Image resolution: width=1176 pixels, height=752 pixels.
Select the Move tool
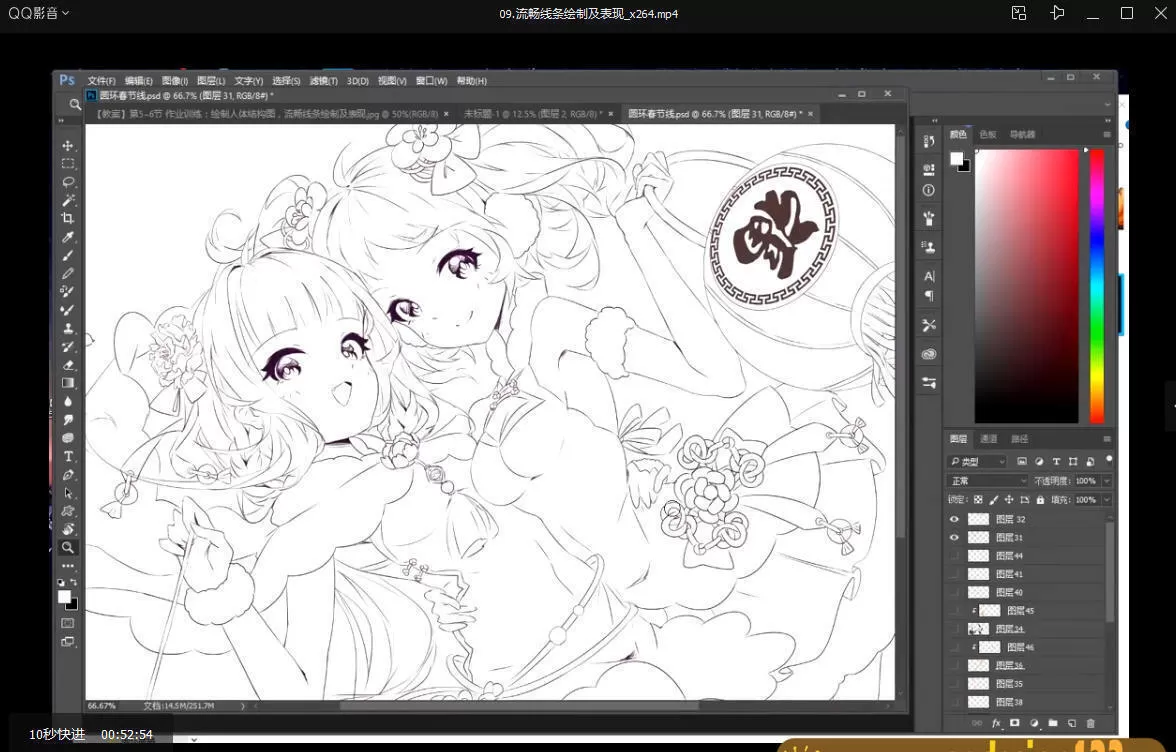(68, 146)
